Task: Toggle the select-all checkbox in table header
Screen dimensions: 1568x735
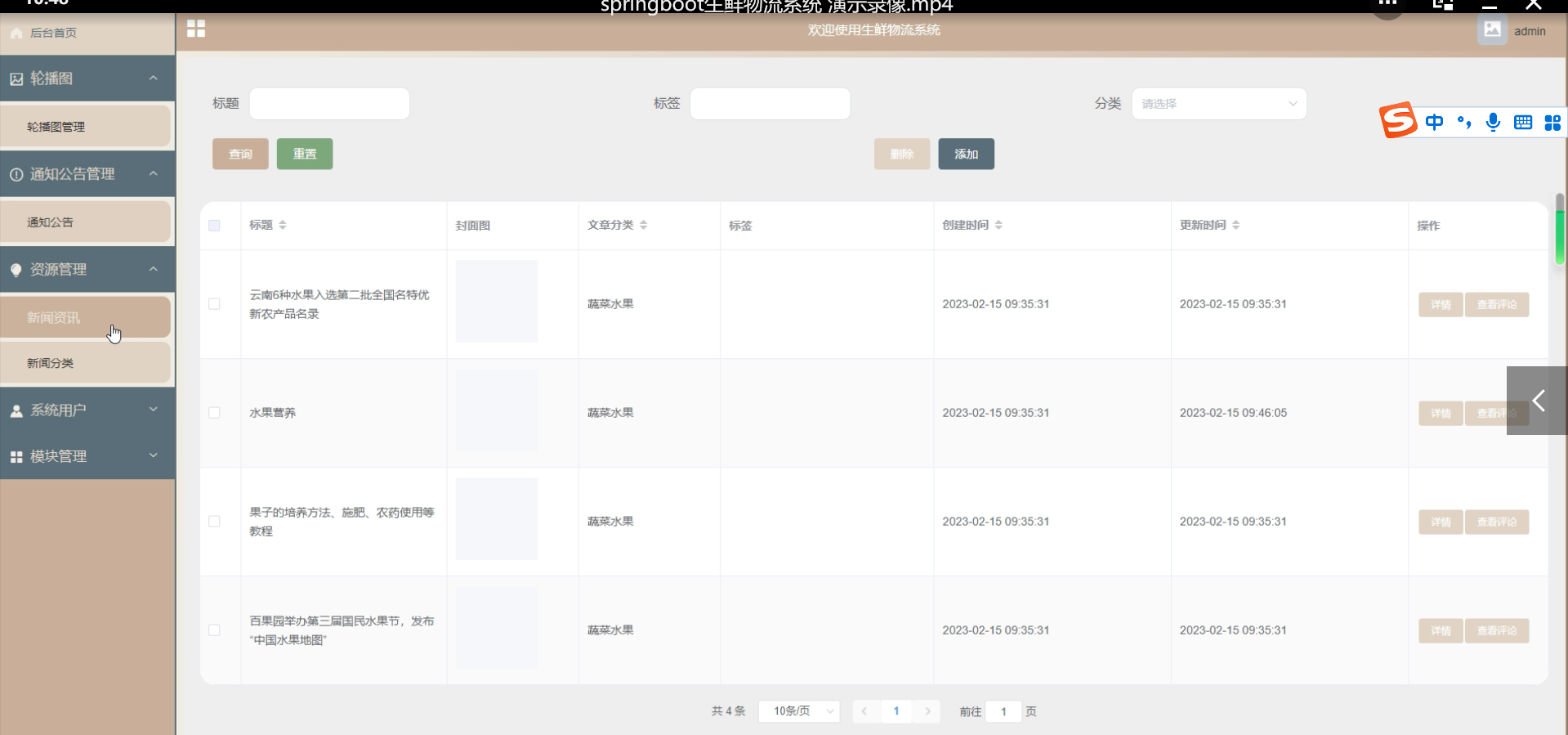Action: [214, 226]
